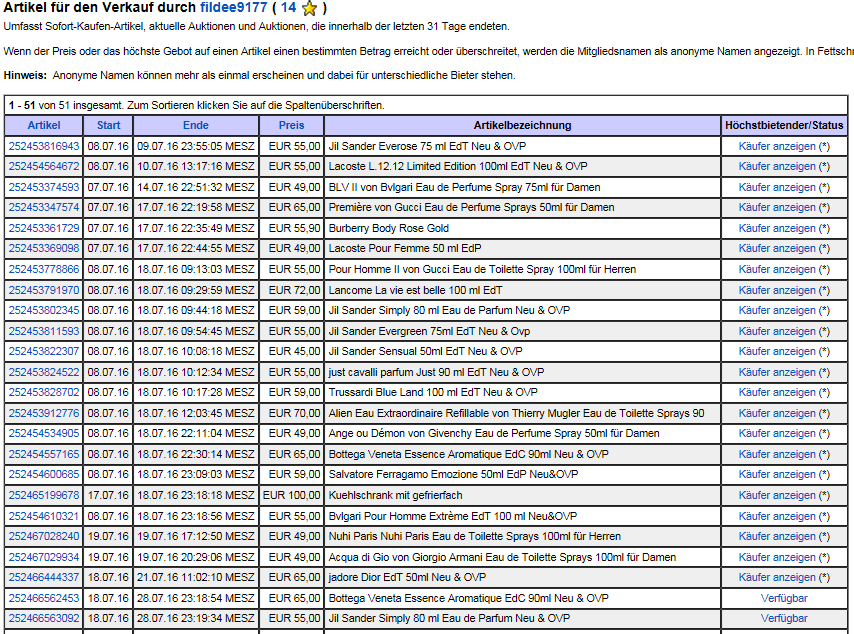The width and height of the screenshot is (854, 634).
Task: Open article number 252453811593
Action: (44, 331)
